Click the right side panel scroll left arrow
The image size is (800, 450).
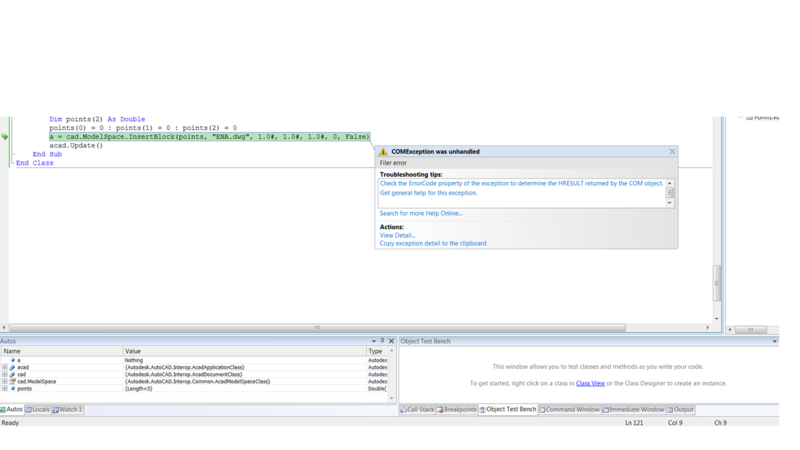730,330
